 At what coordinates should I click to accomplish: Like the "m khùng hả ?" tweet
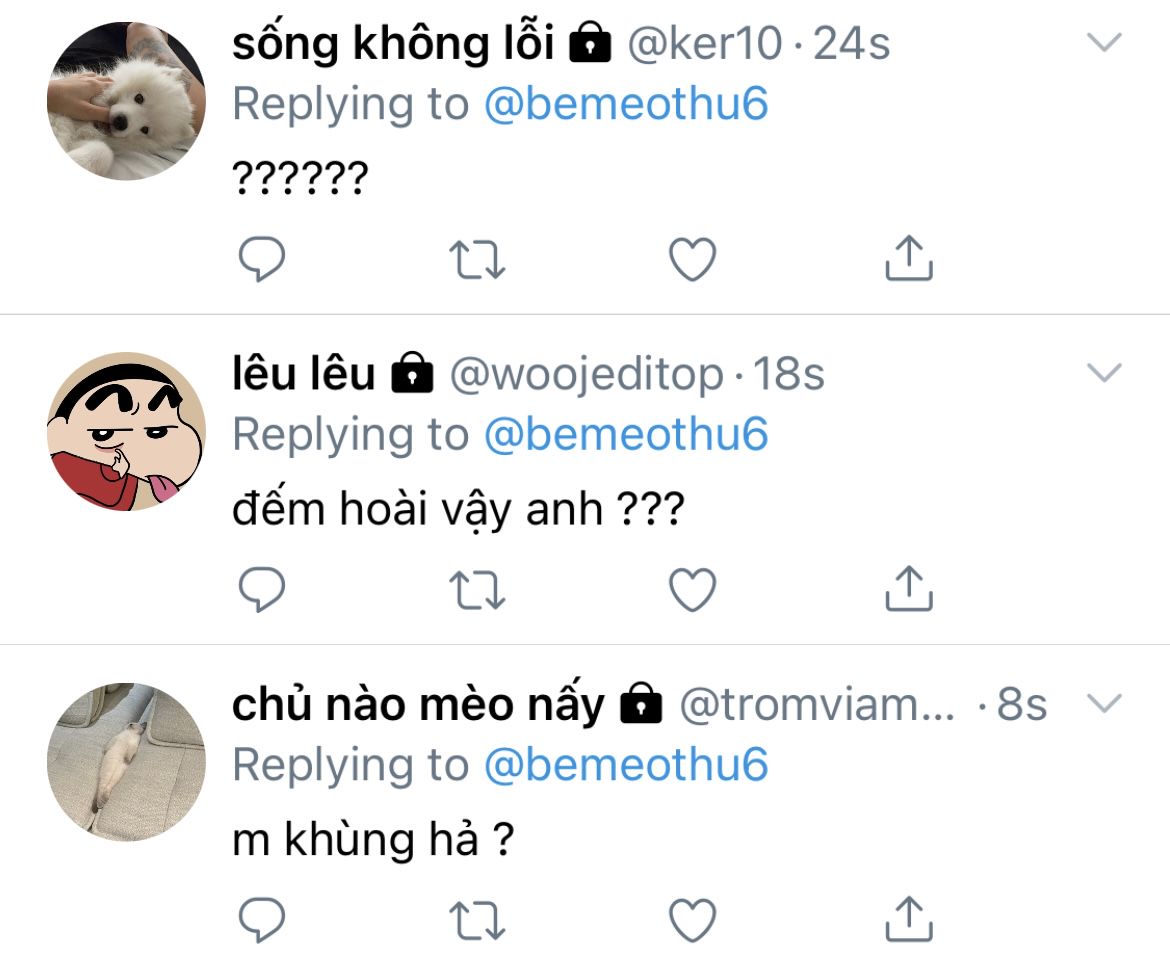692,920
